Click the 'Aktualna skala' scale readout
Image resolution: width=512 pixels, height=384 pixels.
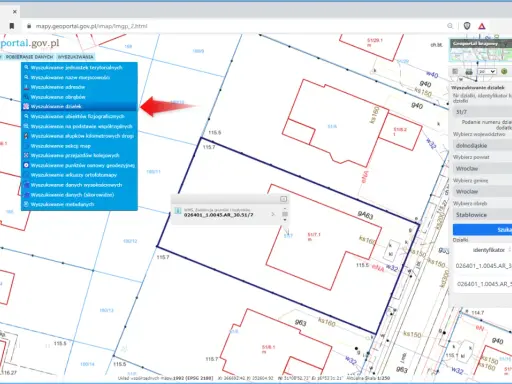(368, 378)
